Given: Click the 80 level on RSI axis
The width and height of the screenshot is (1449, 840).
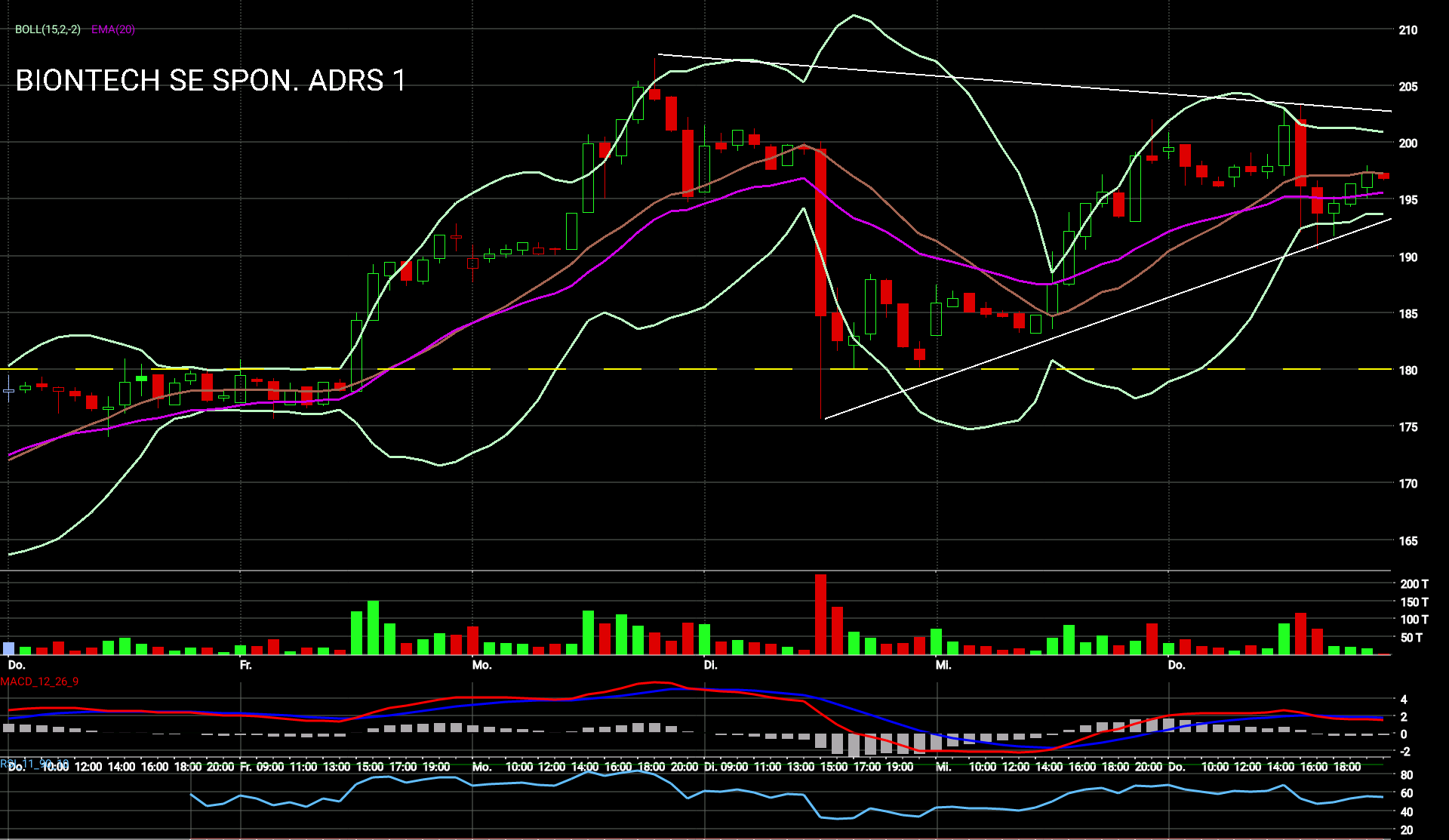Looking at the screenshot, I should (1407, 775).
